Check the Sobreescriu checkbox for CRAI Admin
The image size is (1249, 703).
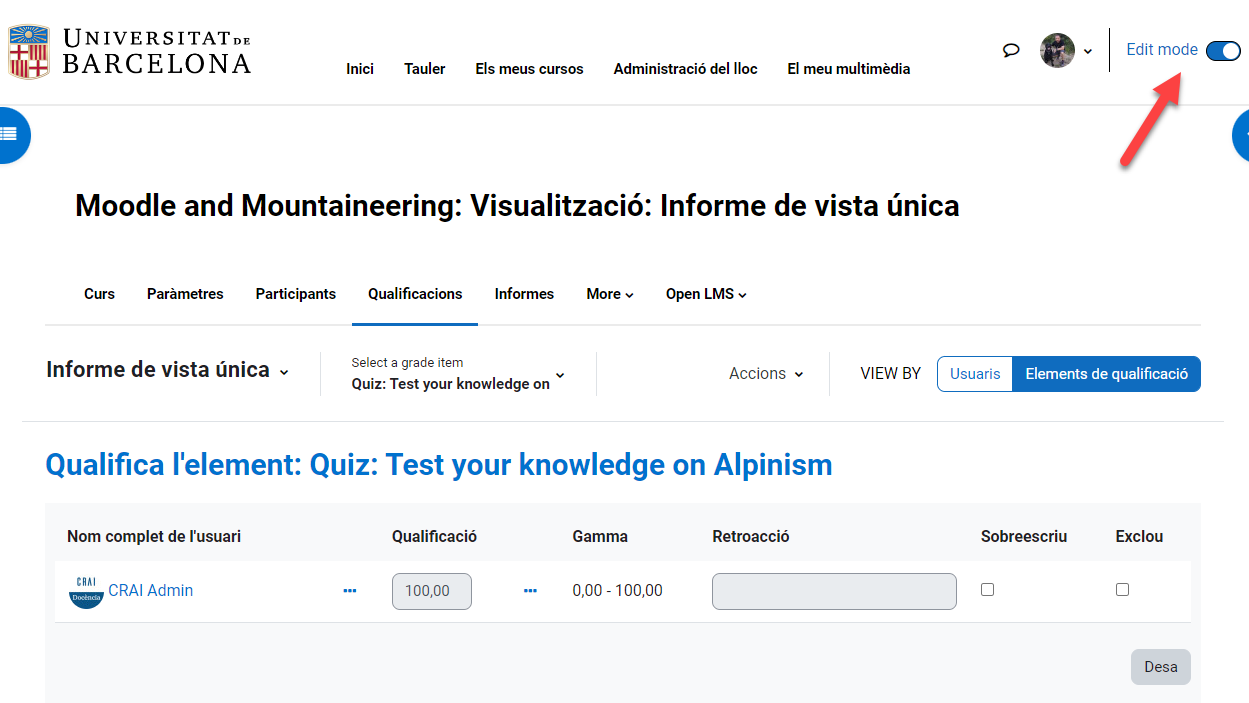tap(988, 590)
